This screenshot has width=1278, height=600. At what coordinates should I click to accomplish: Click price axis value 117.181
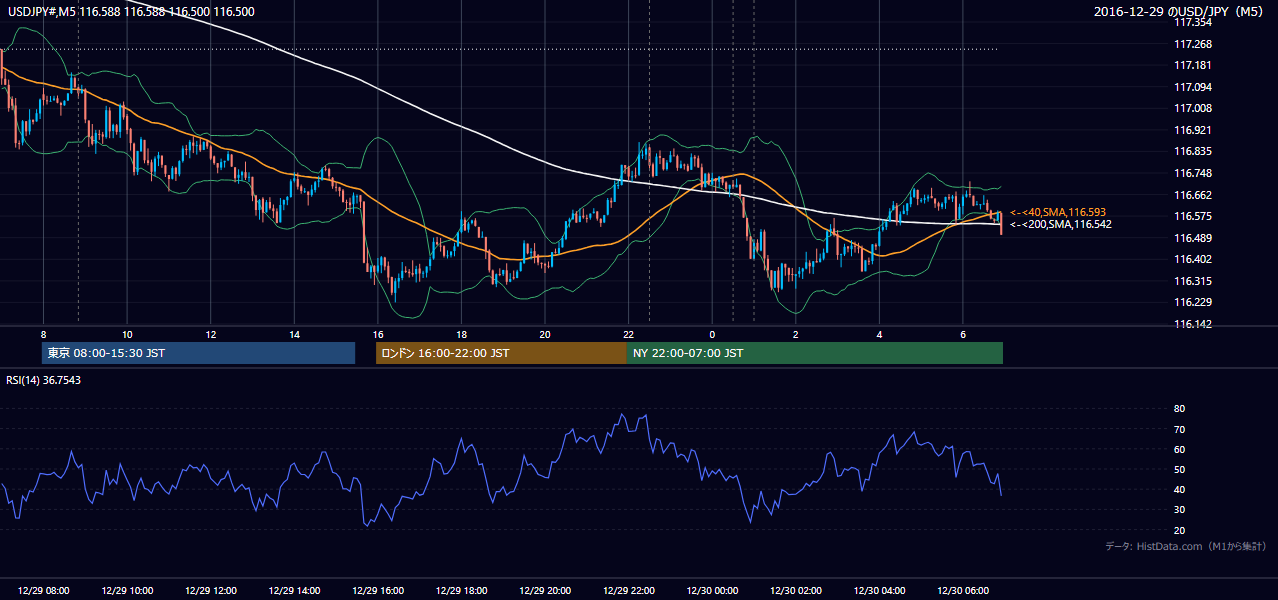tap(1192, 65)
